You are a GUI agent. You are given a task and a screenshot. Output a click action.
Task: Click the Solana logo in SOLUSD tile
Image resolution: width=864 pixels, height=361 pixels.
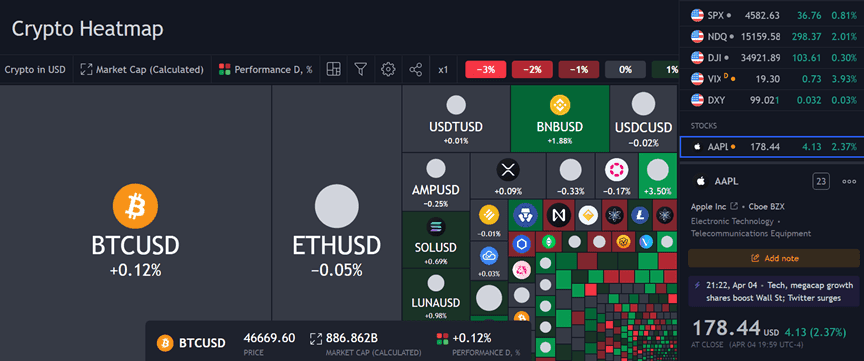[x=435, y=227]
